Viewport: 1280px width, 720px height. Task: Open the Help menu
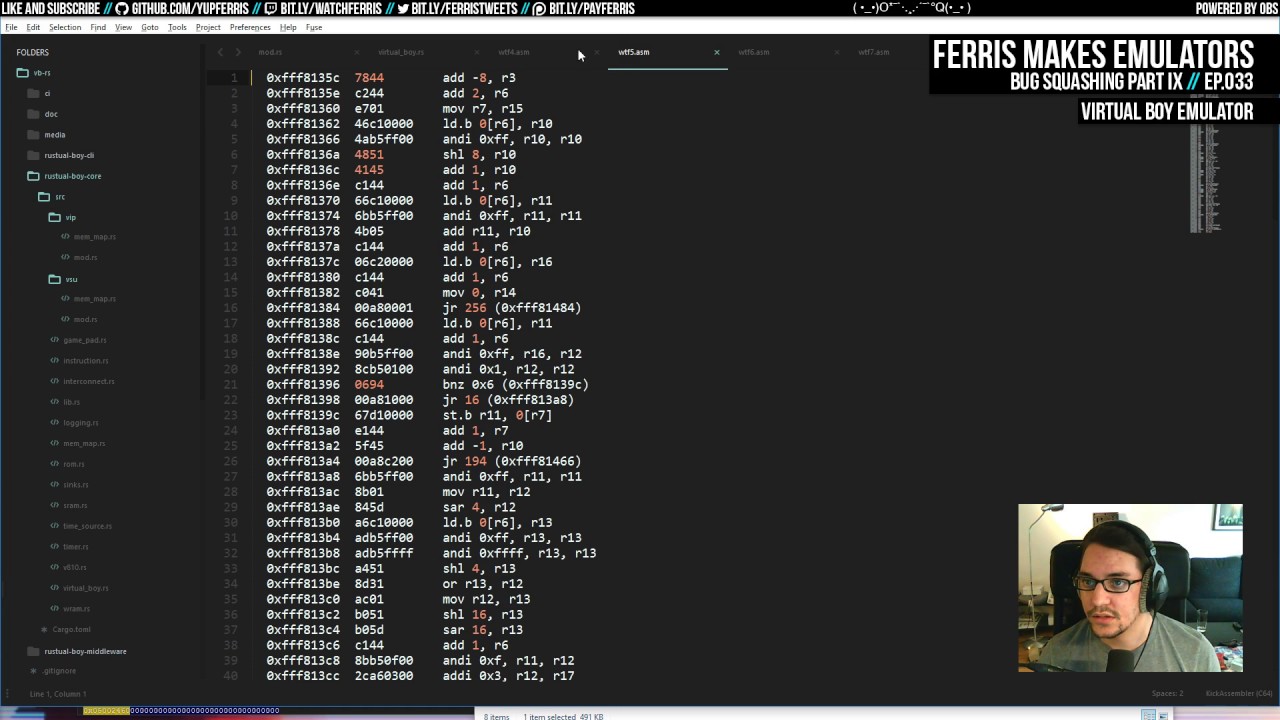click(x=288, y=27)
